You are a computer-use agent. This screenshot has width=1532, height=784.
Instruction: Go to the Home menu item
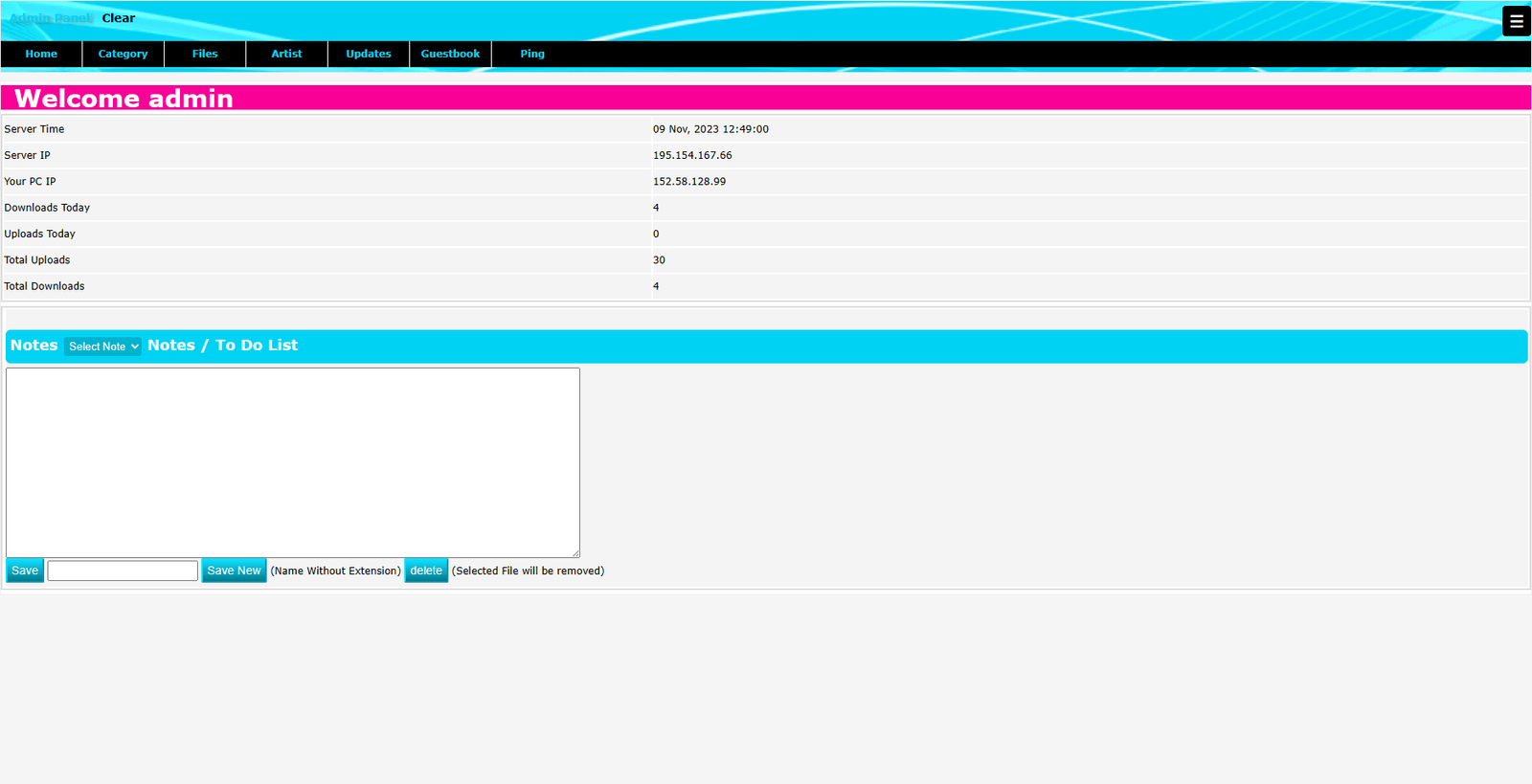[41, 55]
